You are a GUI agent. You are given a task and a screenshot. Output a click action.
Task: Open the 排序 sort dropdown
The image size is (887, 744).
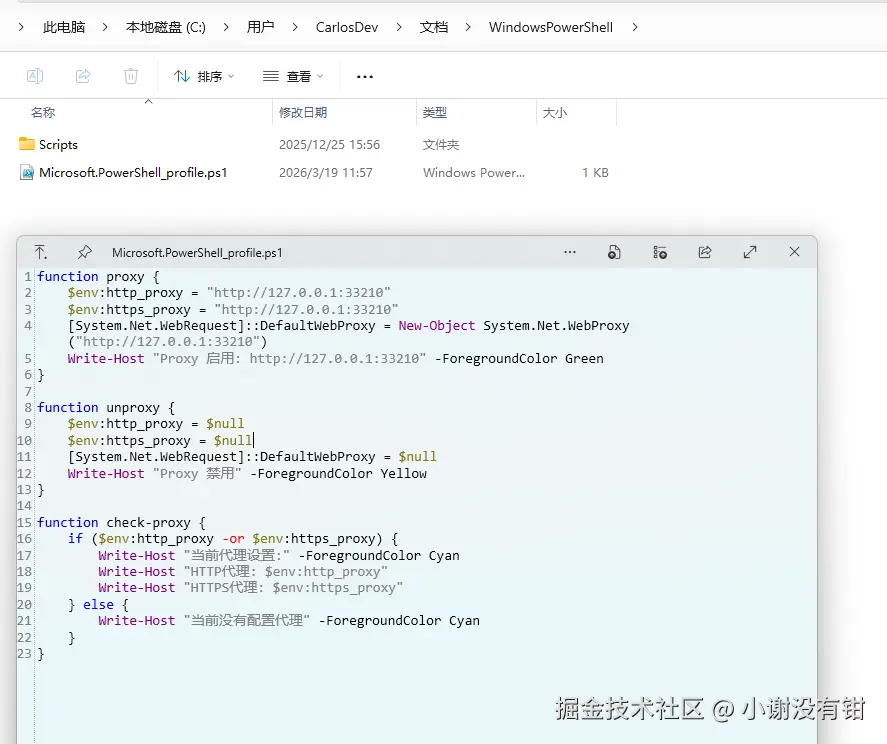pyautogui.click(x=204, y=76)
